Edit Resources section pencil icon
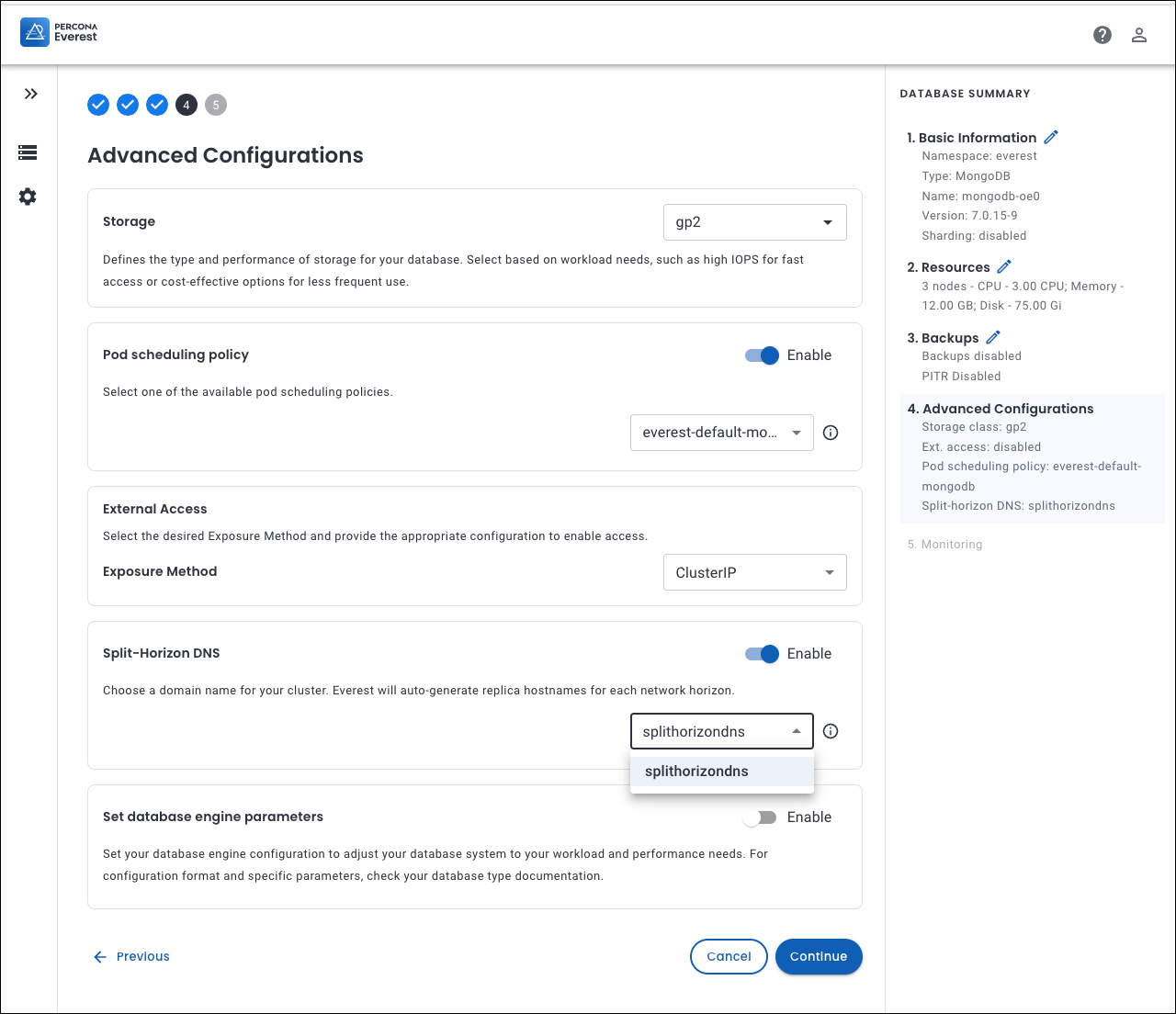The width and height of the screenshot is (1176, 1014). [x=1004, y=266]
